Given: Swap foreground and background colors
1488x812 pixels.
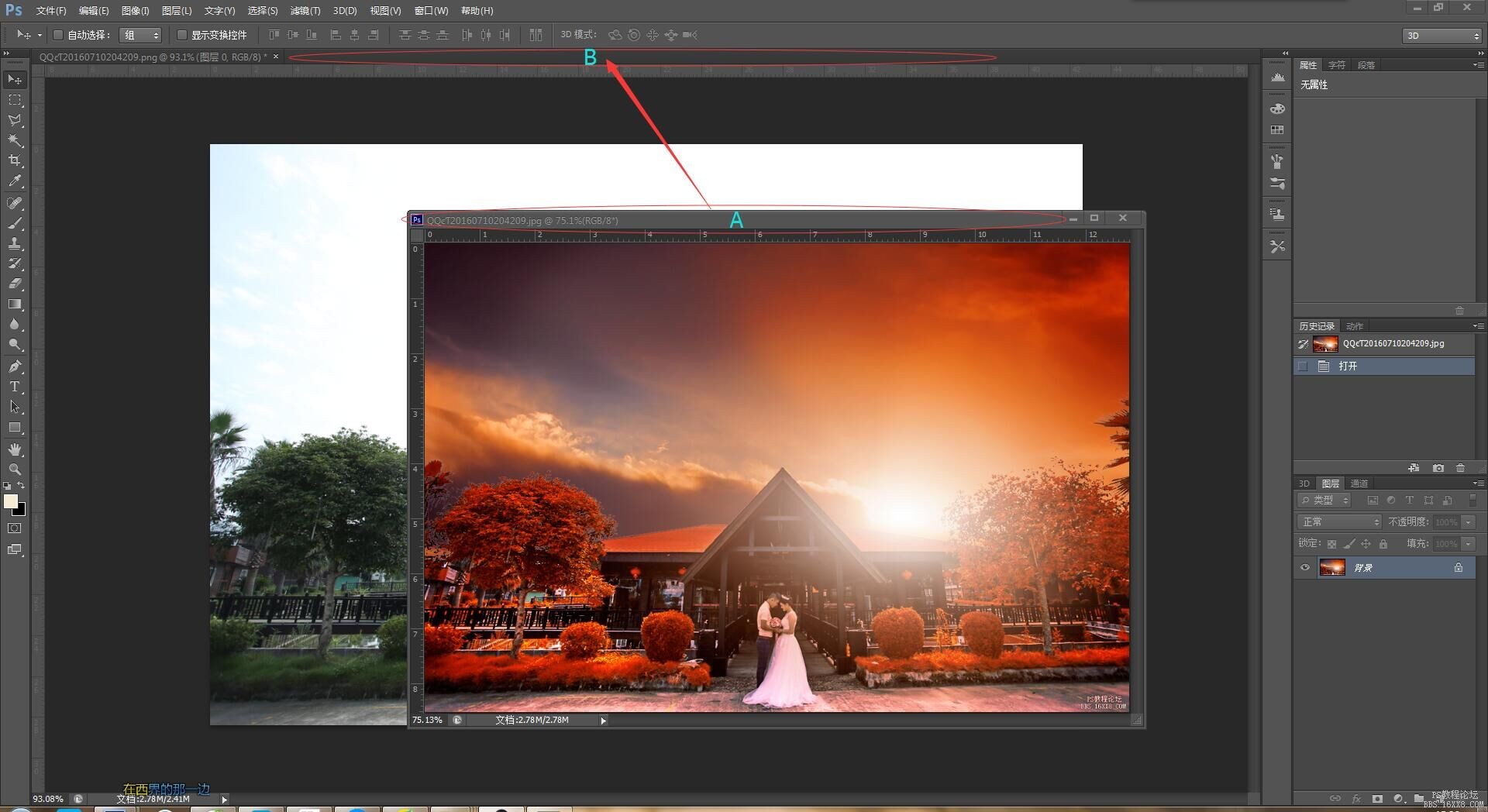Looking at the screenshot, I should coord(21,485).
